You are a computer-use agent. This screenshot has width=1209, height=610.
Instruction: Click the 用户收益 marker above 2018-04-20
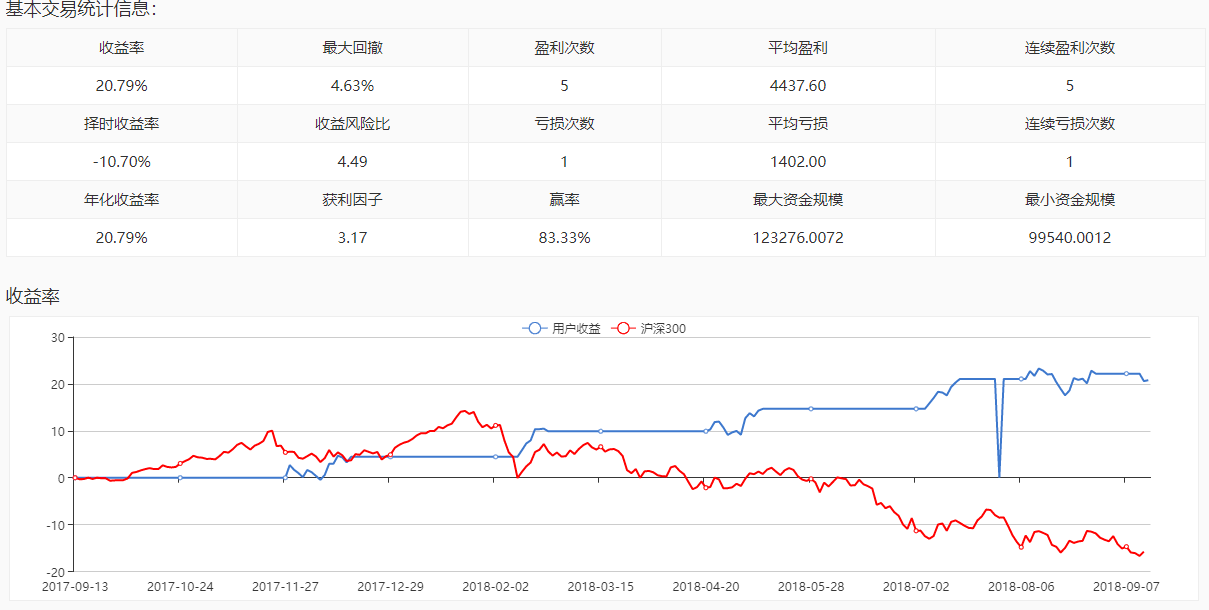pyautogui.click(x=704, y=429)
